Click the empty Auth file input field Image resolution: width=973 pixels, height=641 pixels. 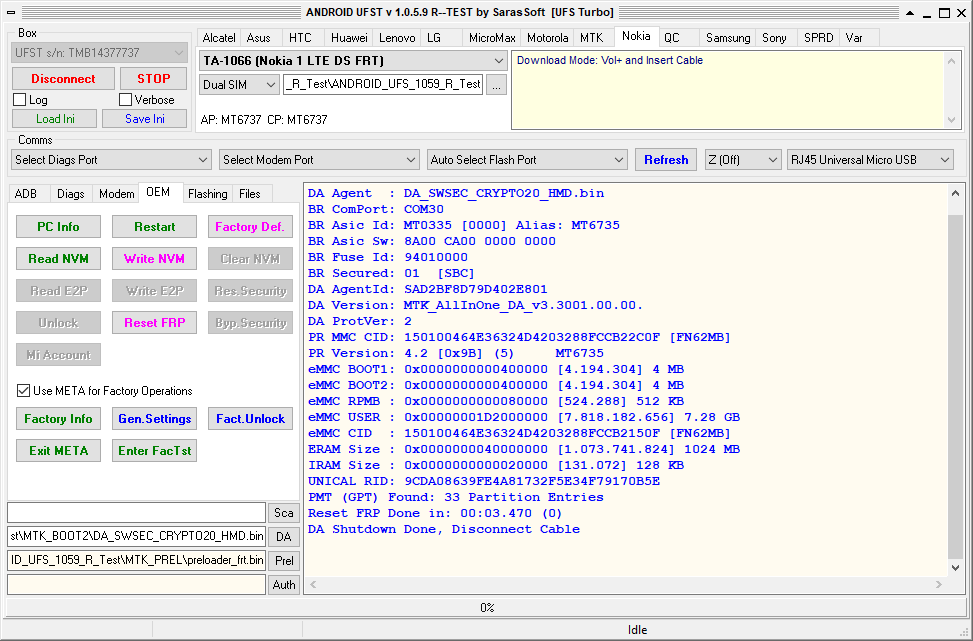click(x=137, y=585)
